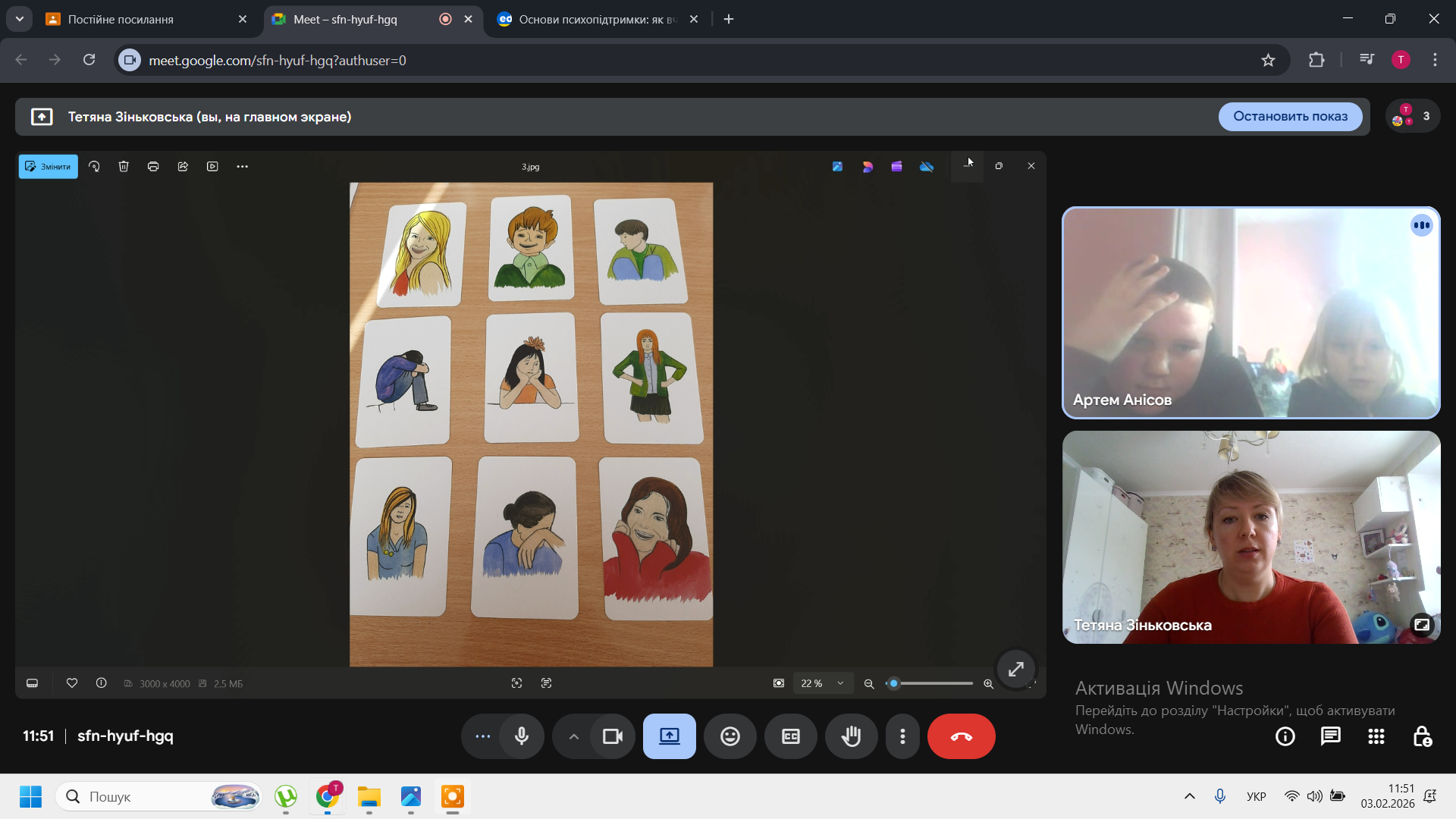Open host controls lock icon
The width and height of the screenshot is (1456, 819).
[1422, 736]
